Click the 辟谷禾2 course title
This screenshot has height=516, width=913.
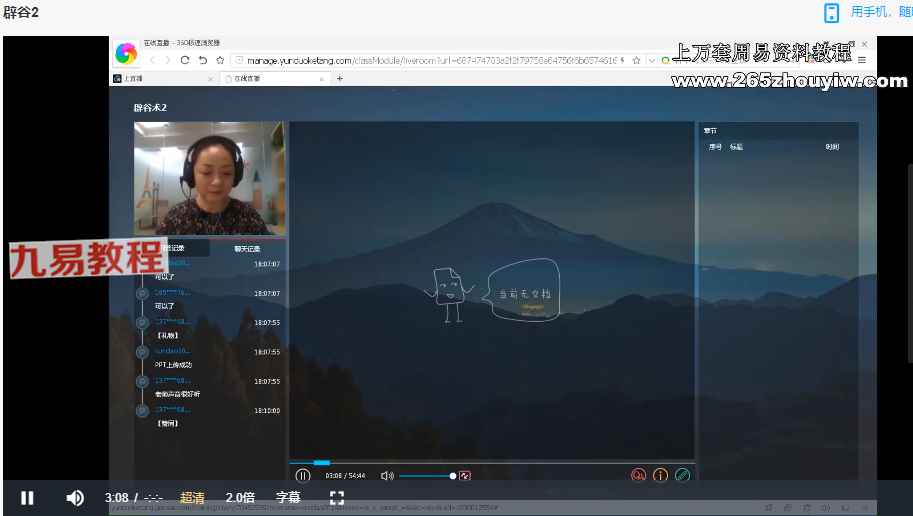pyautogui.click(x=150, y=108)
